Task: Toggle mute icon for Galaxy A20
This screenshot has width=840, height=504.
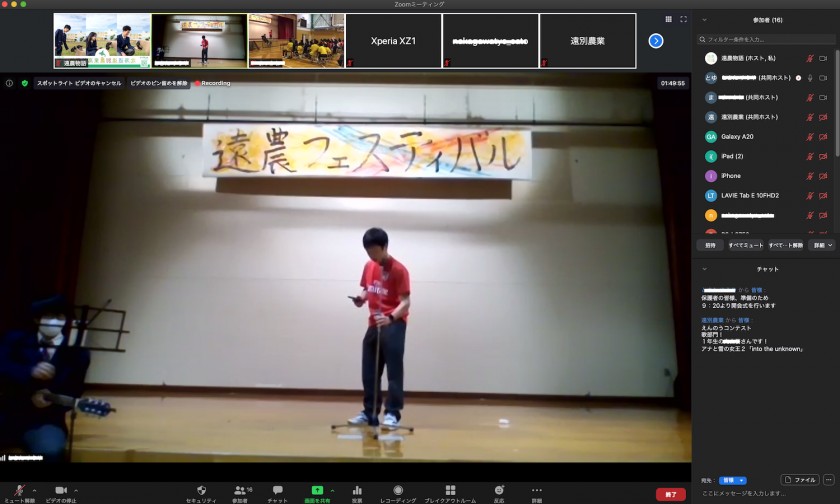Action: tap(810, 137)
